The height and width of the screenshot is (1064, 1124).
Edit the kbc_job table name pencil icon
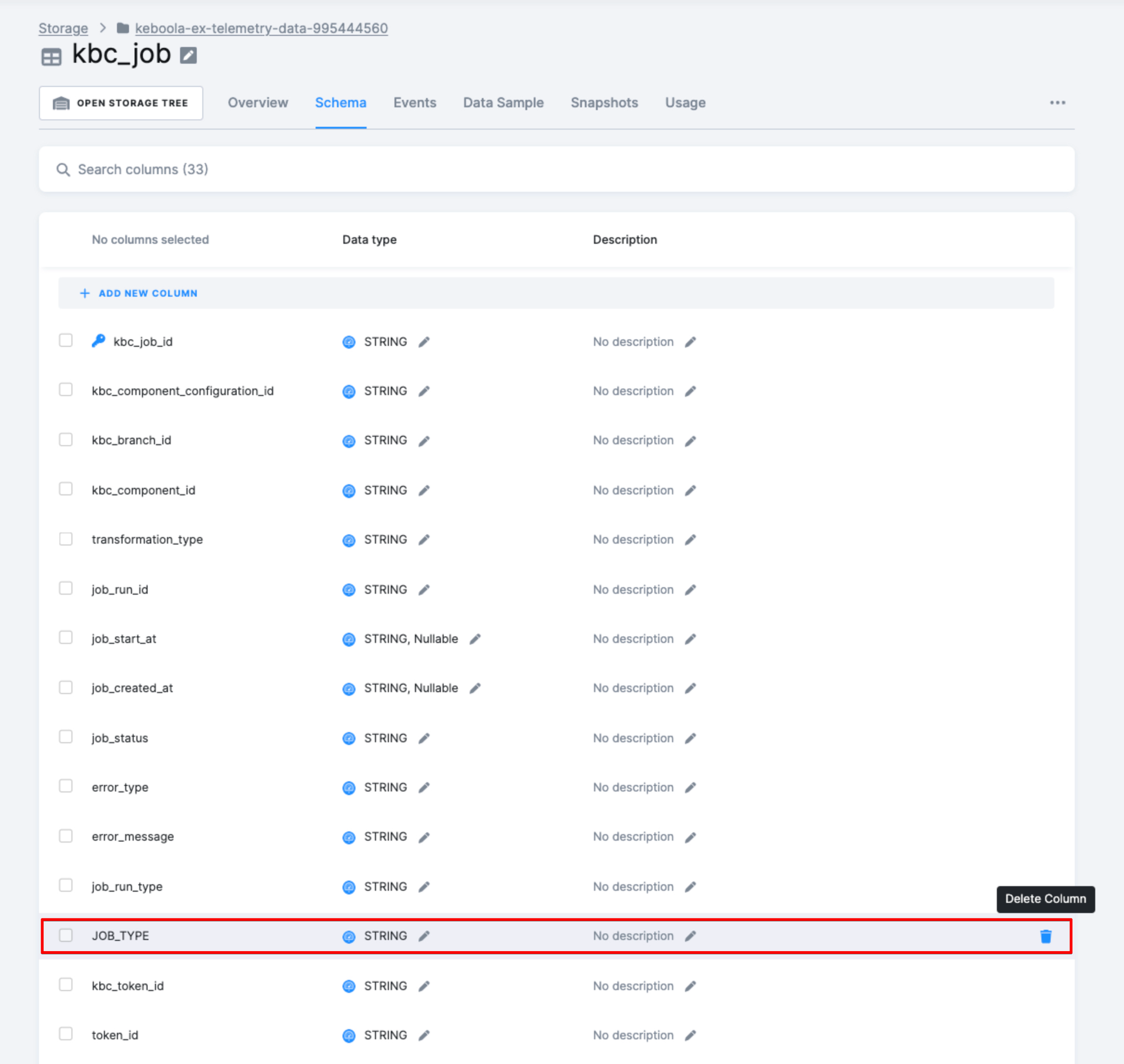click(188, 56)
